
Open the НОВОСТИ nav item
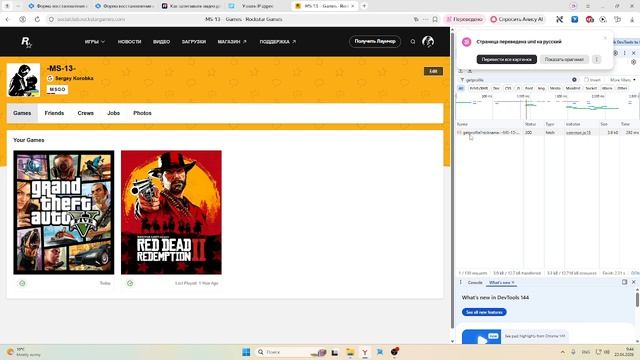(x=129, y=42)
